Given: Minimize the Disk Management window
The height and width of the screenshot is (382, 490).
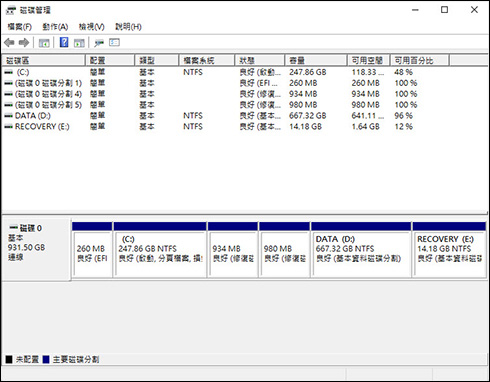Looking at the screenshot, I should pos(415,10).
